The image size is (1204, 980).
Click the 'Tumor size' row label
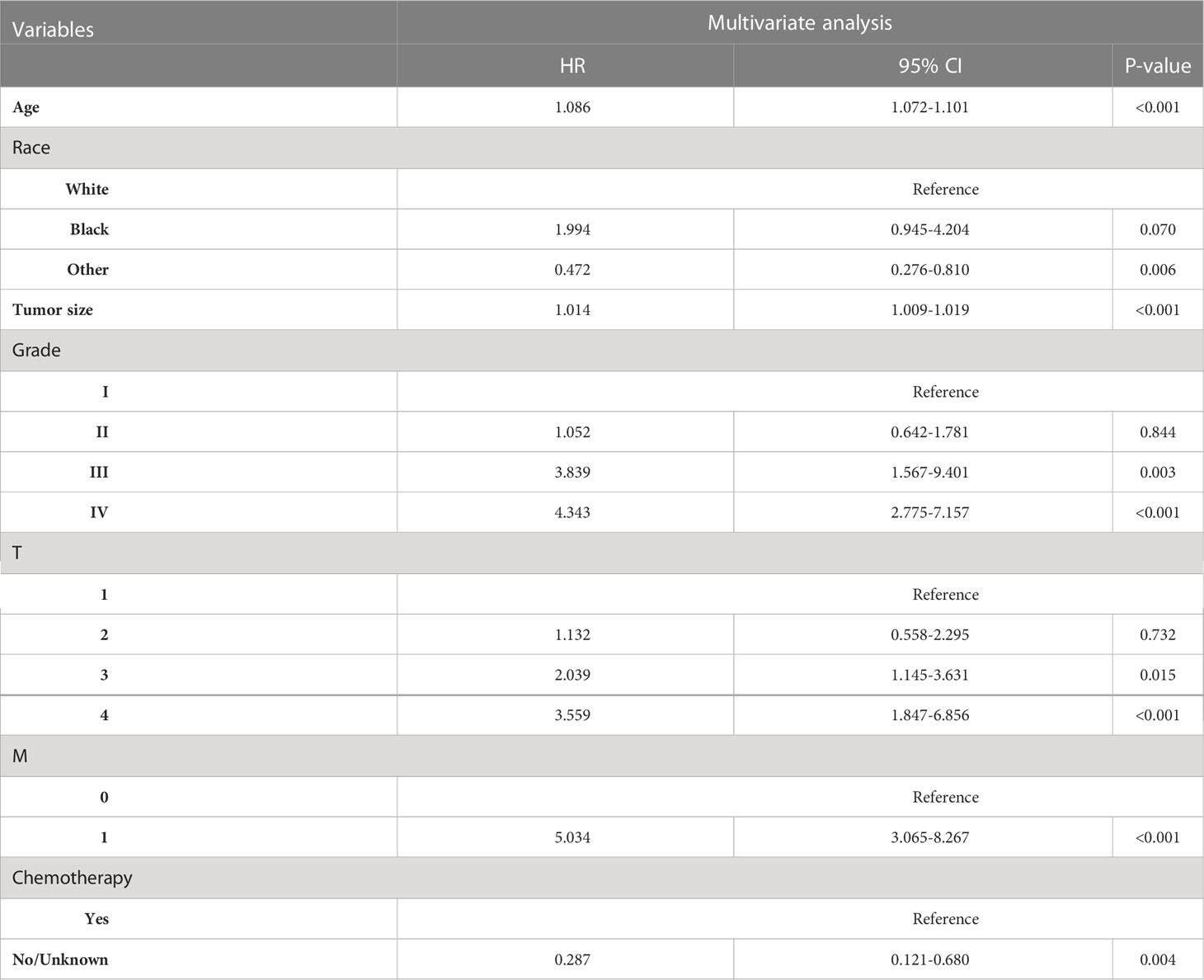pos(53,310)
